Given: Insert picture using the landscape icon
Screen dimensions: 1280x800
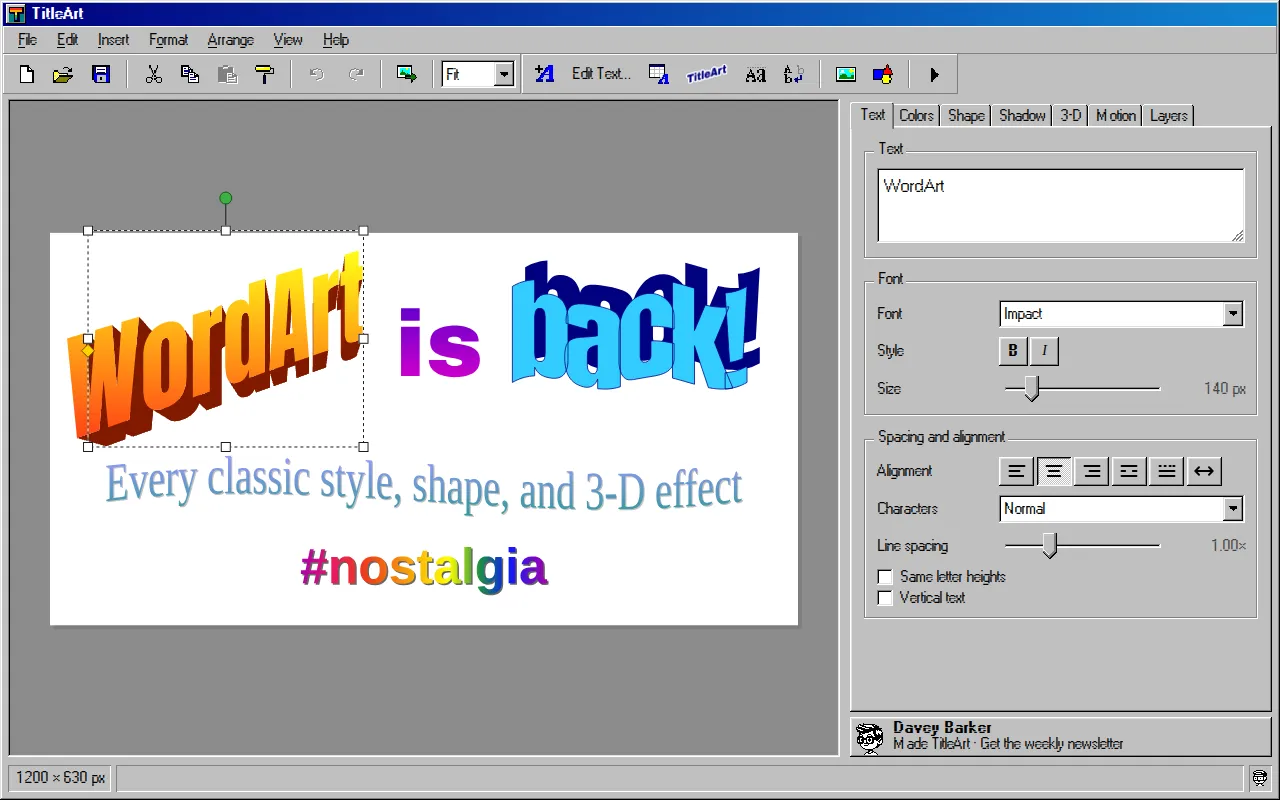Looking at the screenshot, I should click(846, 74).
